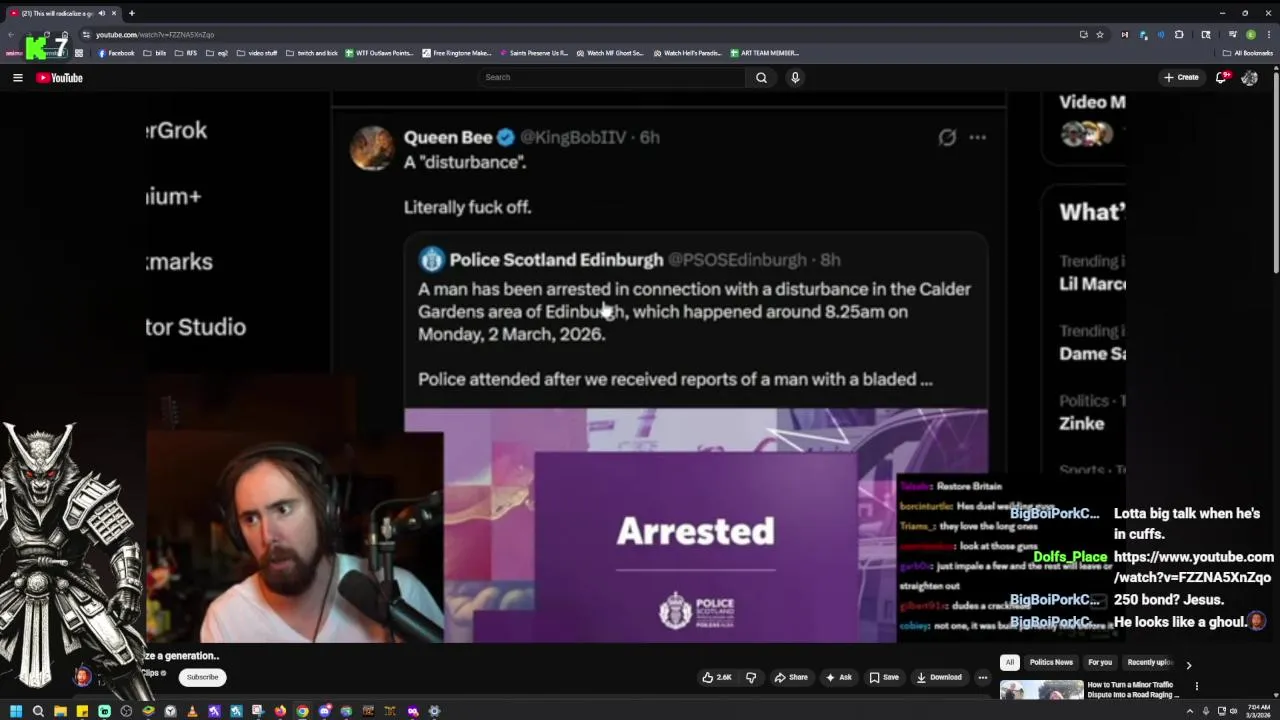This screenshot has height=720, width=1280.
Task: Open the bills bookmark folder
Action: tap(155, 53)
